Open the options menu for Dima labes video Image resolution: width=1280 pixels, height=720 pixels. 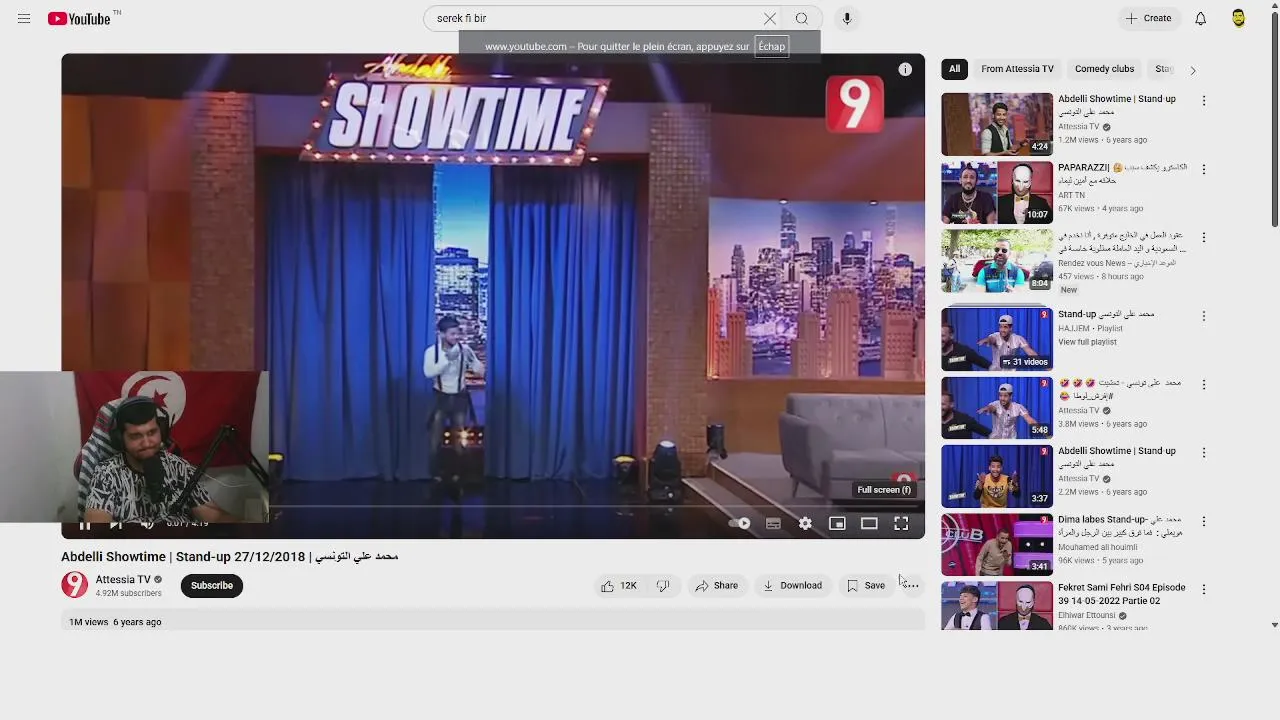pyautogui.click(x=1204, y=522)
